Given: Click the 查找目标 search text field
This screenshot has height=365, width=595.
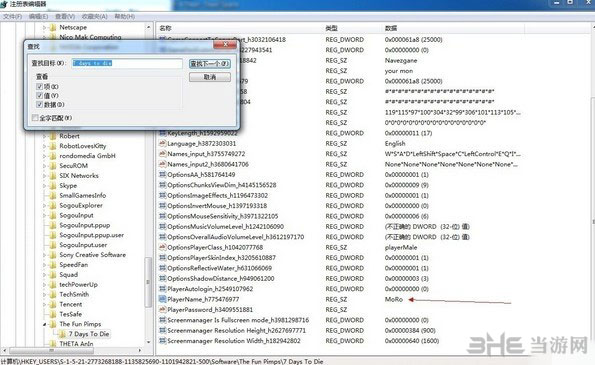Looking at the screenshot, I should (x=127, y=63).
